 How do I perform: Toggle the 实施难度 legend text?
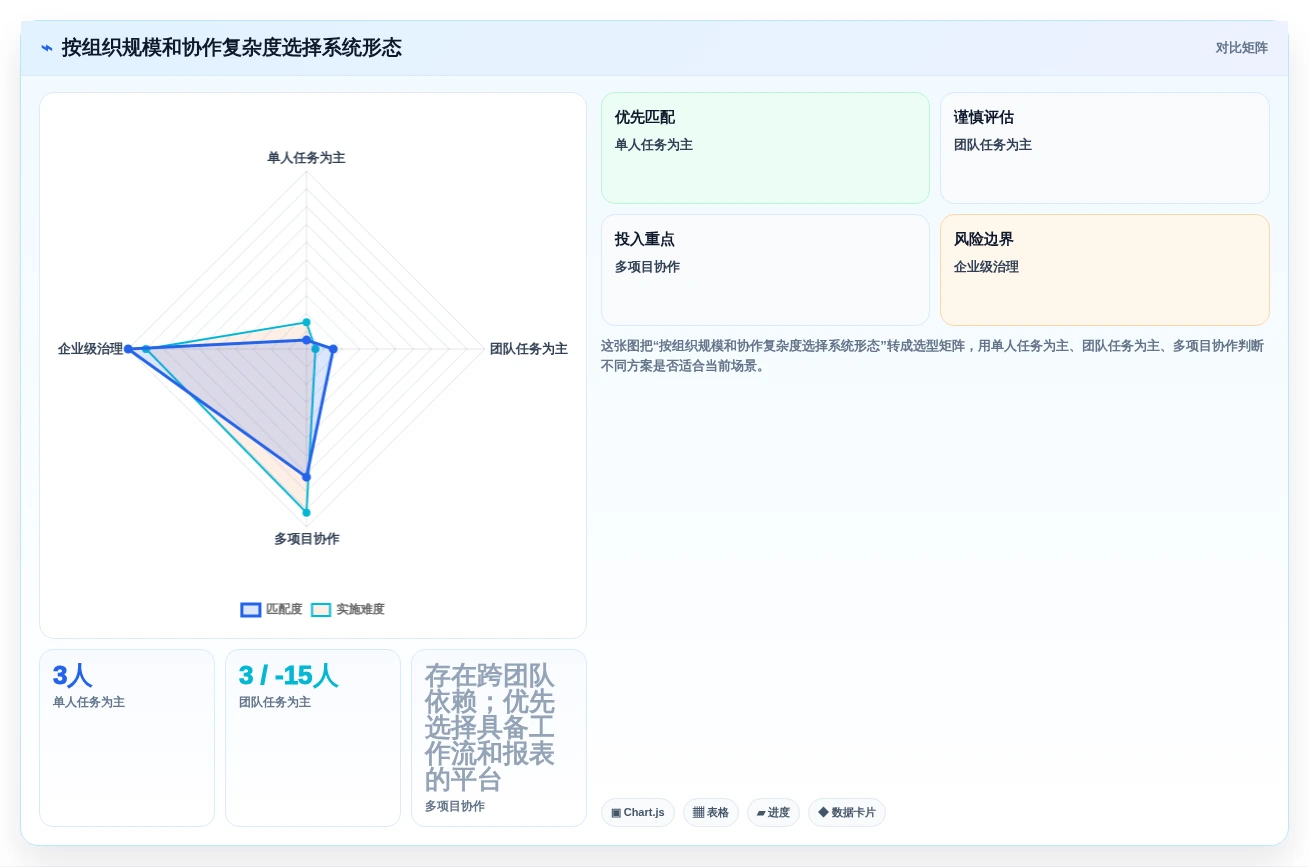coord(360,609)
